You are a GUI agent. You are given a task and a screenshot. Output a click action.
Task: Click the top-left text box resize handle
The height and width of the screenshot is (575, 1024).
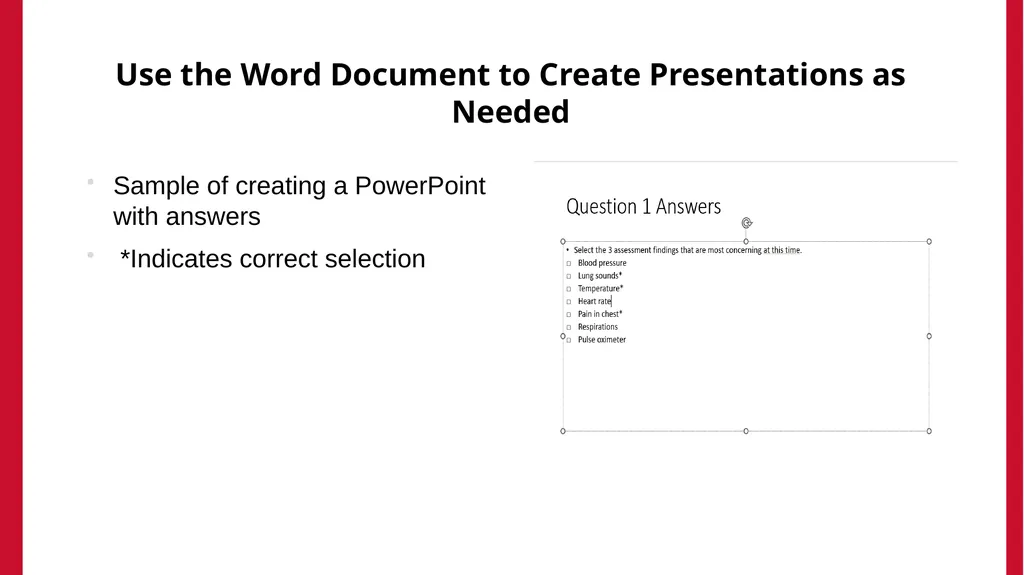click(563, 242)
